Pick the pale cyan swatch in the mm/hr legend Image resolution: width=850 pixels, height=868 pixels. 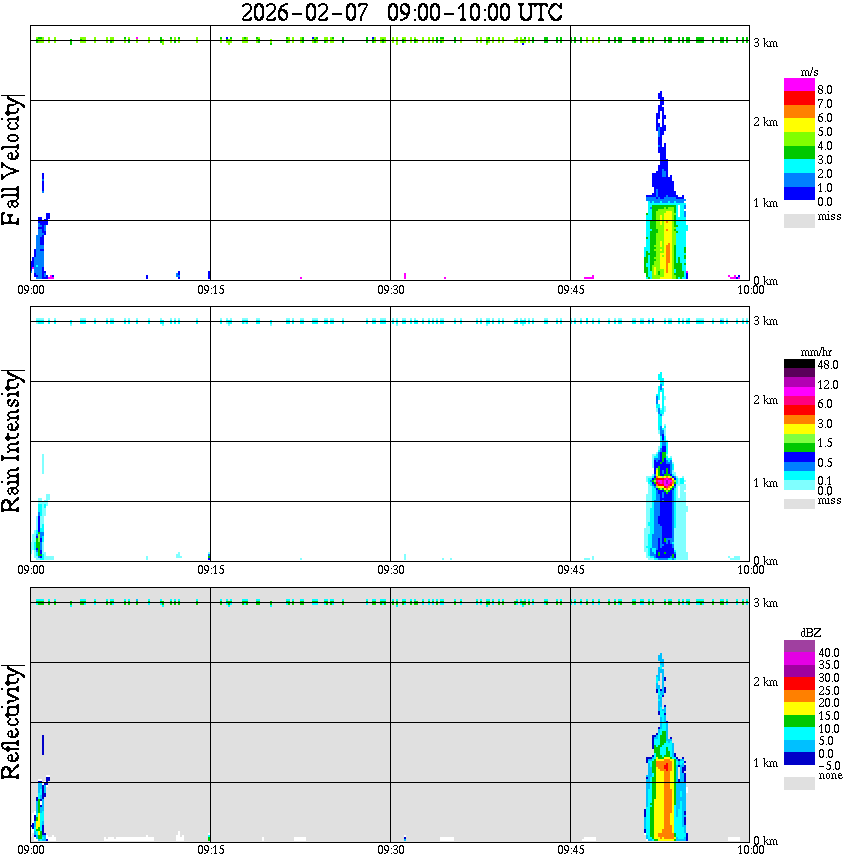click(x=799, y=485)
